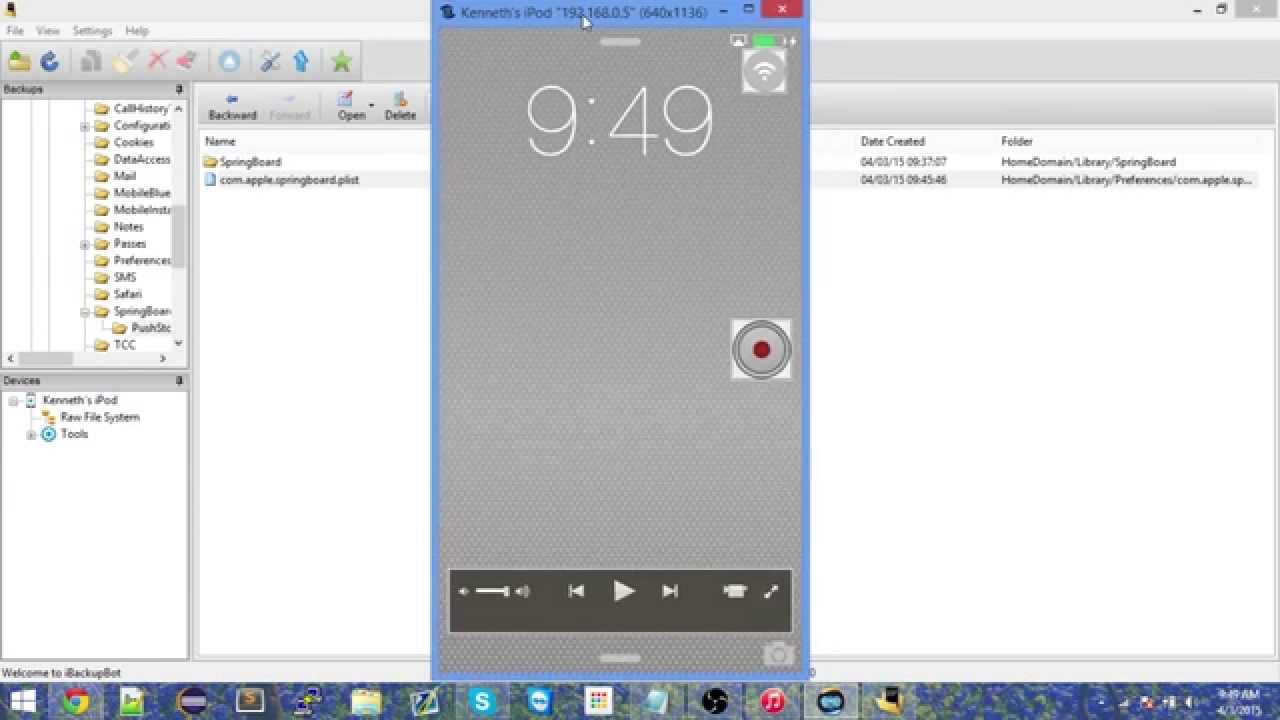
Task: Click the camera icon on lock screen
Action: [x=778, y=655]
